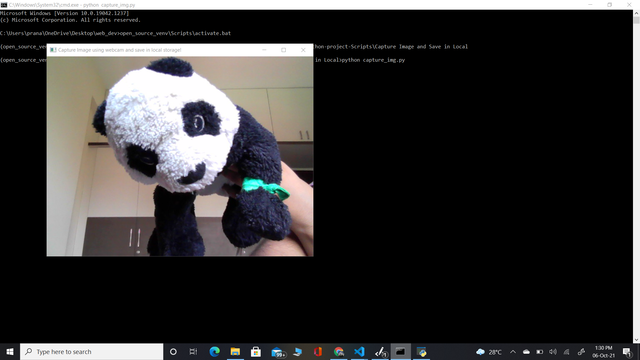Open the notification Action Center
Screen dimensions: 640x360
[x=628, y=352]
